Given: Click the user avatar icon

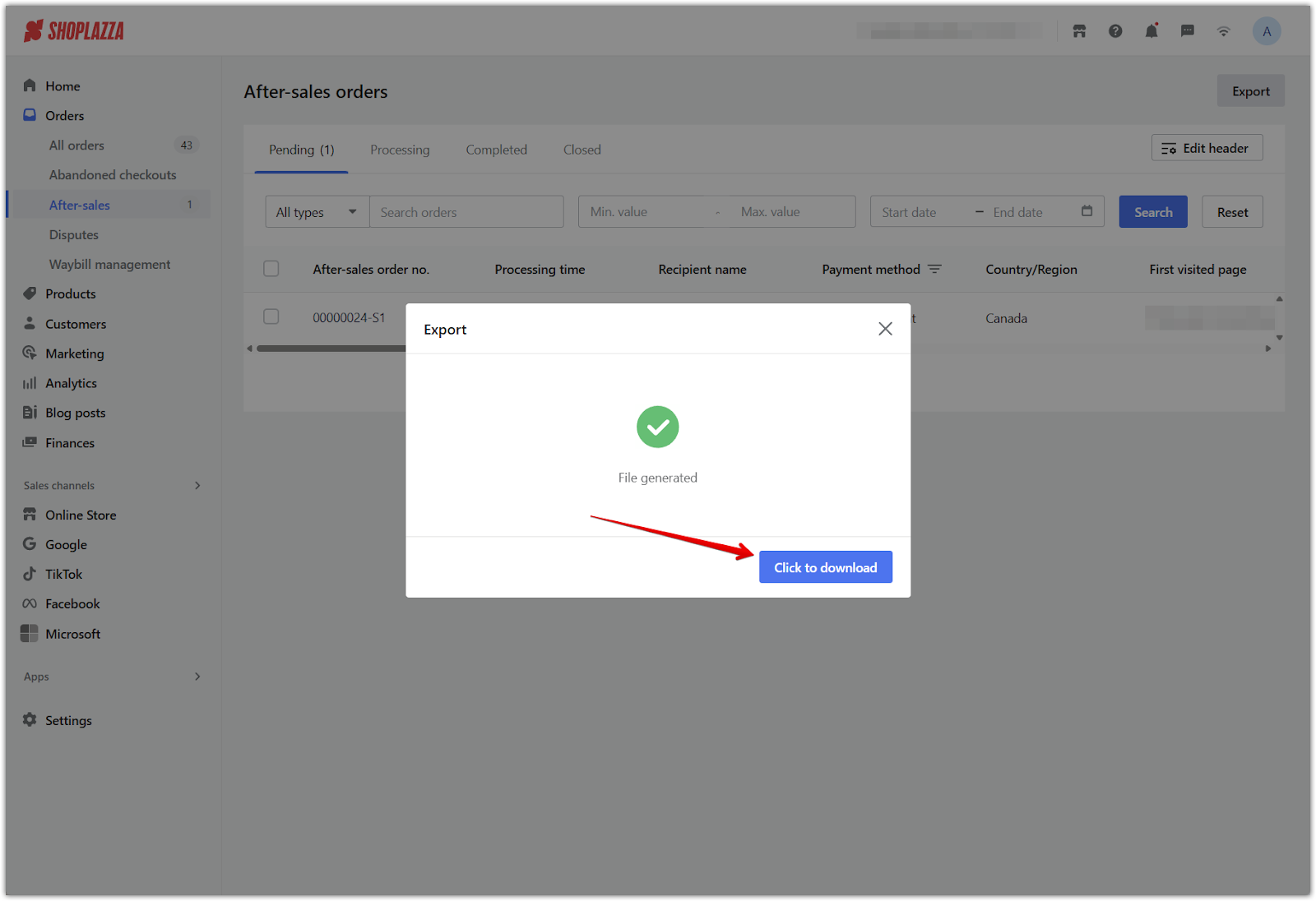Looking at the screenshot, I should (x=1266, y=31).
